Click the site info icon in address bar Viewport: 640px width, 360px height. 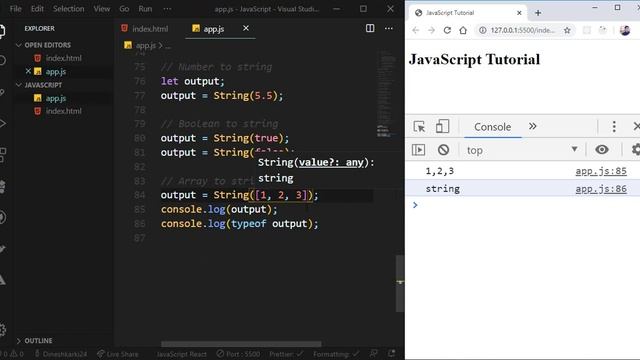[482, 30]
